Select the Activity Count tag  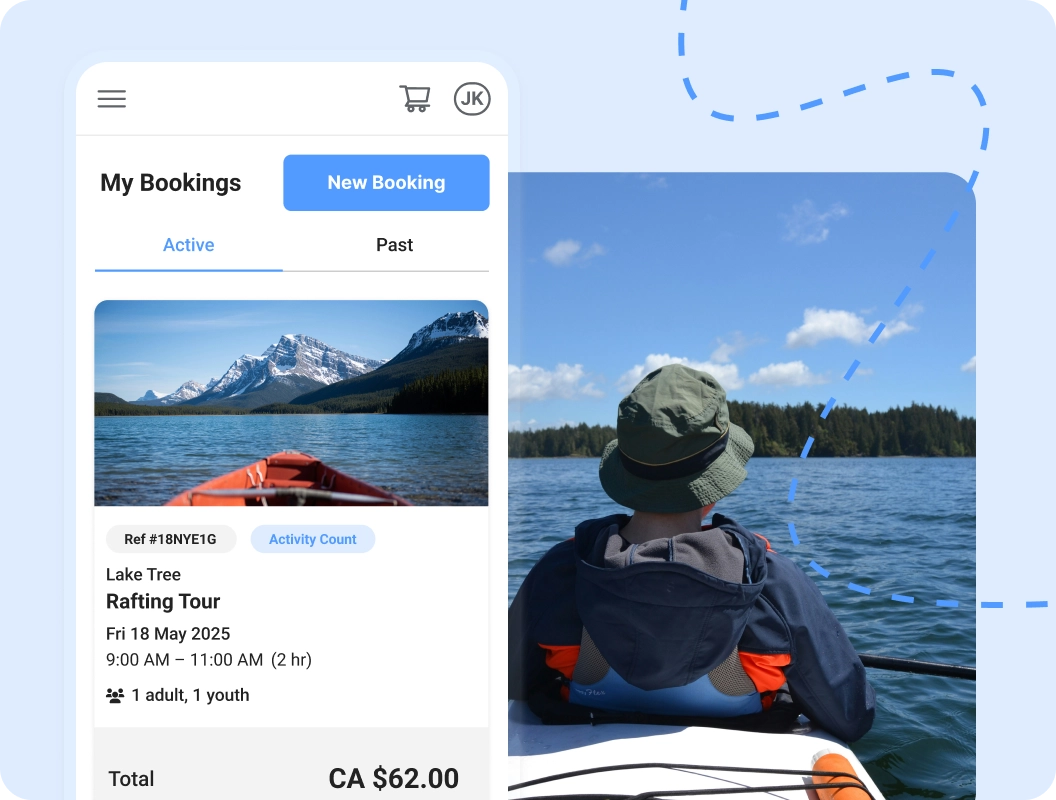(312, 539)
